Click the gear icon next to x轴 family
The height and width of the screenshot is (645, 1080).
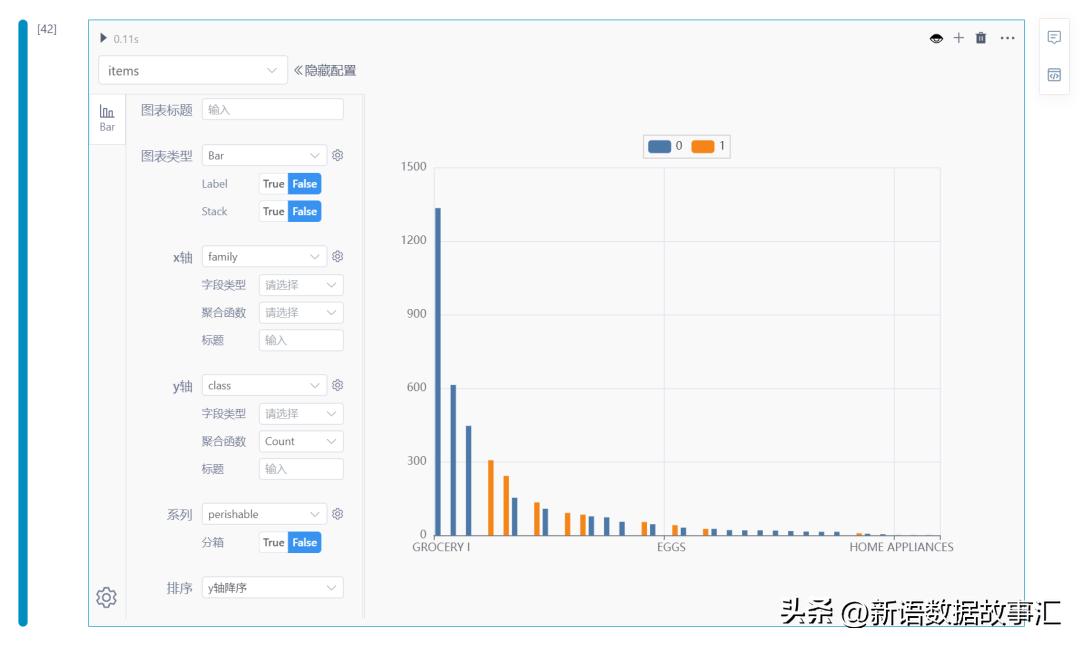click(338, 256)
